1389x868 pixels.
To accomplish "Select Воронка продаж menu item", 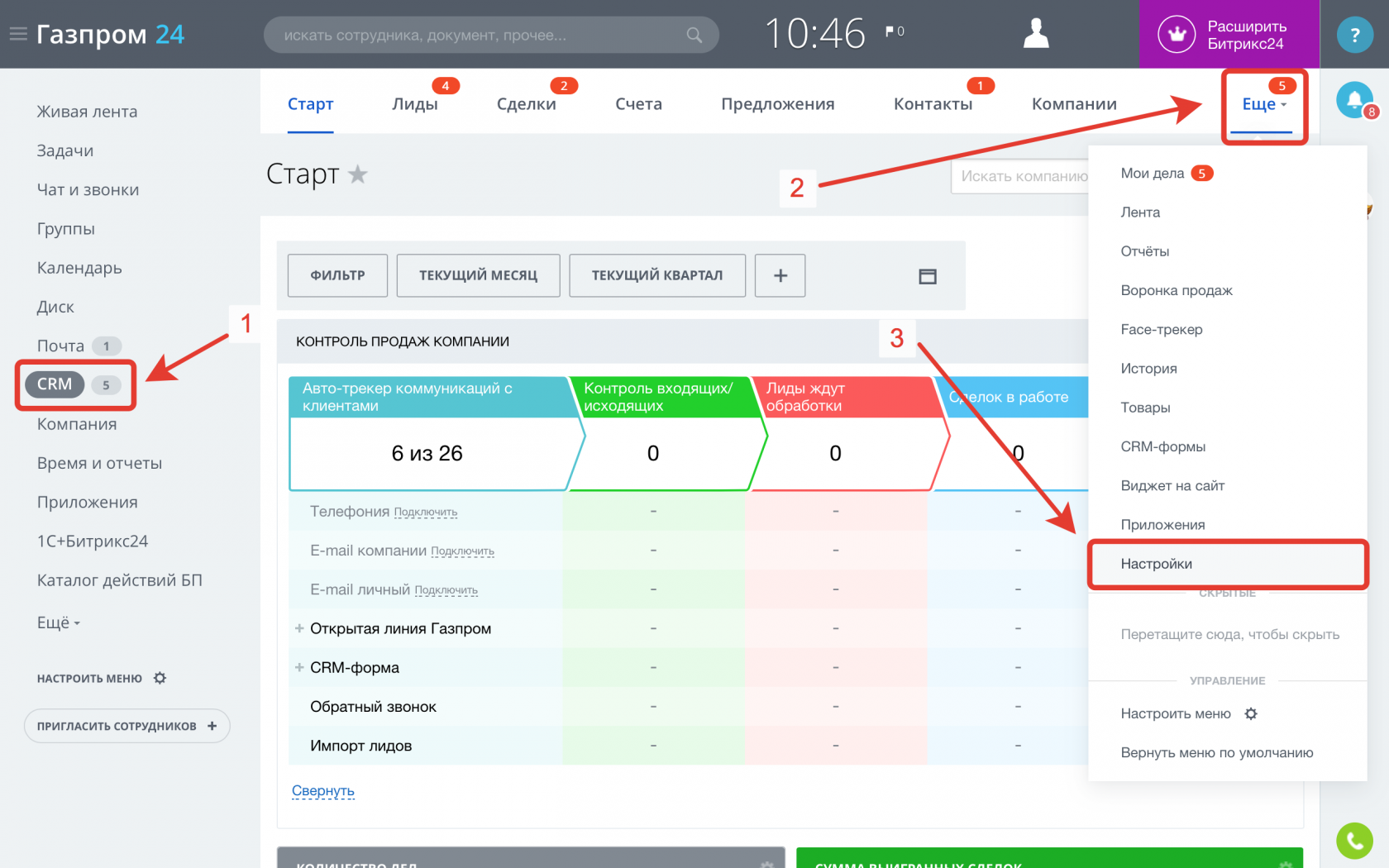I will point(1177,290).
